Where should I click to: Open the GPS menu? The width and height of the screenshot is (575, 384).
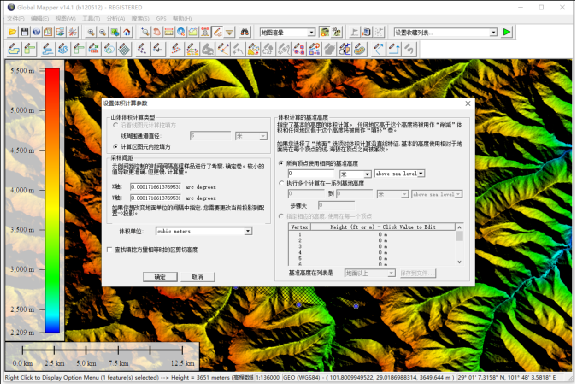pyautogui.click(x=161, y=18)
